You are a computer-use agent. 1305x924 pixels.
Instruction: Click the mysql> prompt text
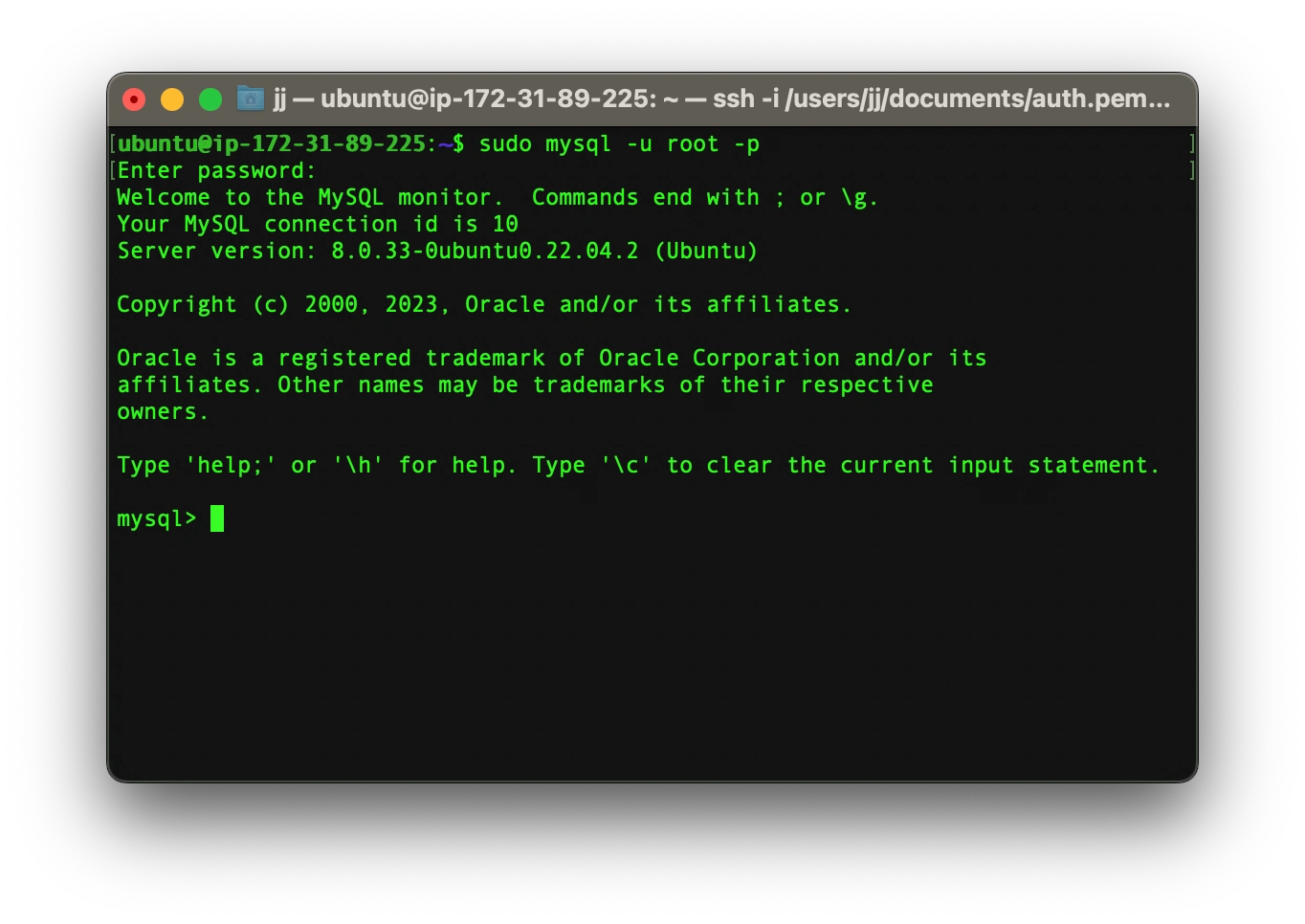click(x=156, y=519)
